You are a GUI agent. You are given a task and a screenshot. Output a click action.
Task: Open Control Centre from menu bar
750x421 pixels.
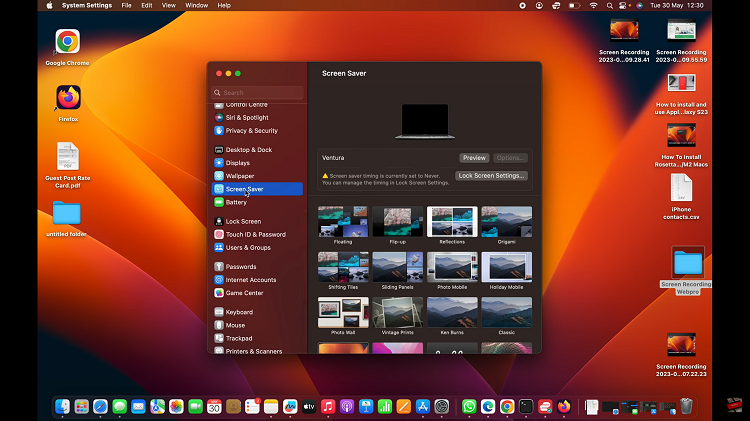coord(623,5)
